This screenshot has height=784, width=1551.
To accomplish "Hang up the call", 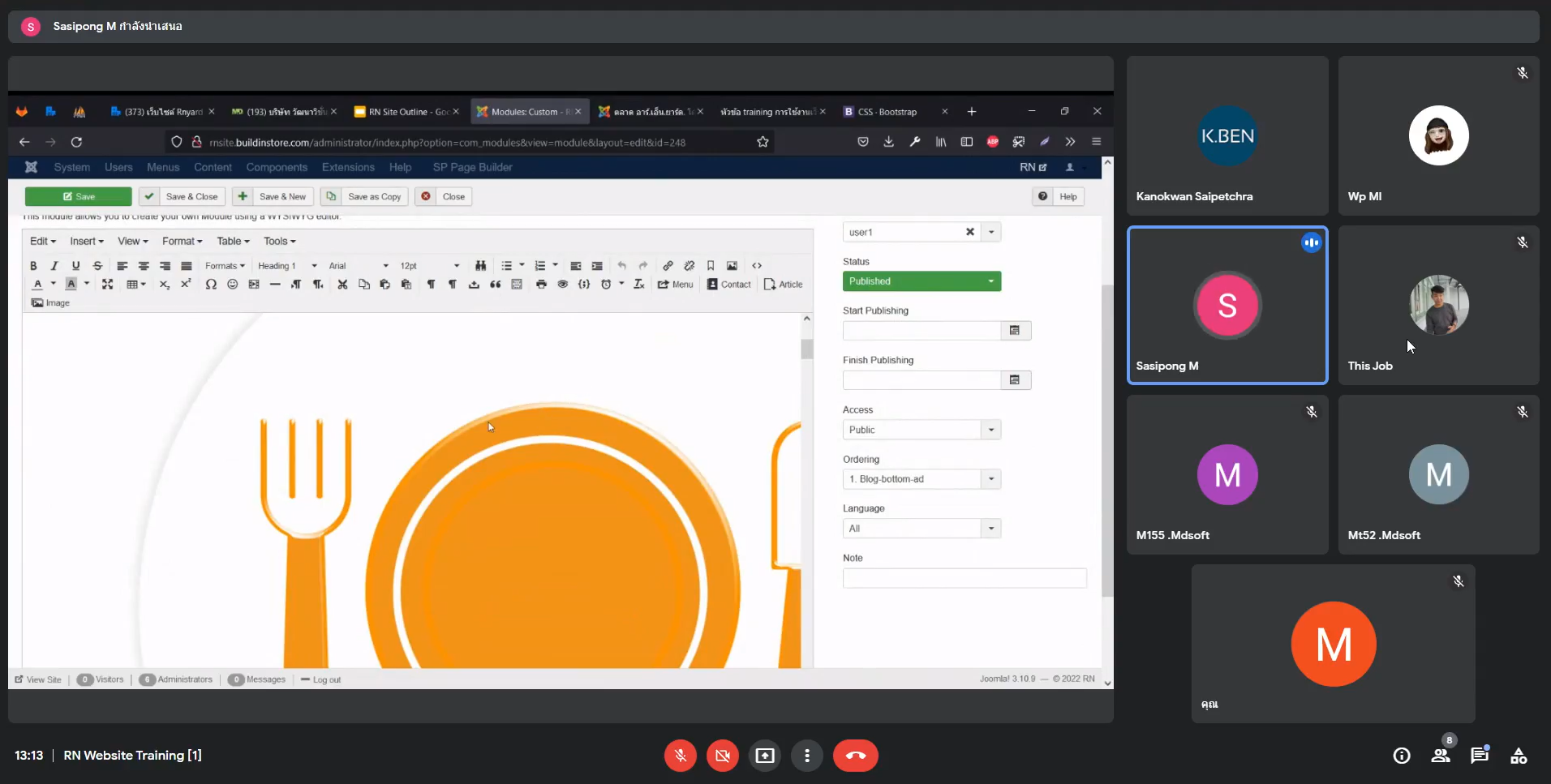I will click(855, 756).
